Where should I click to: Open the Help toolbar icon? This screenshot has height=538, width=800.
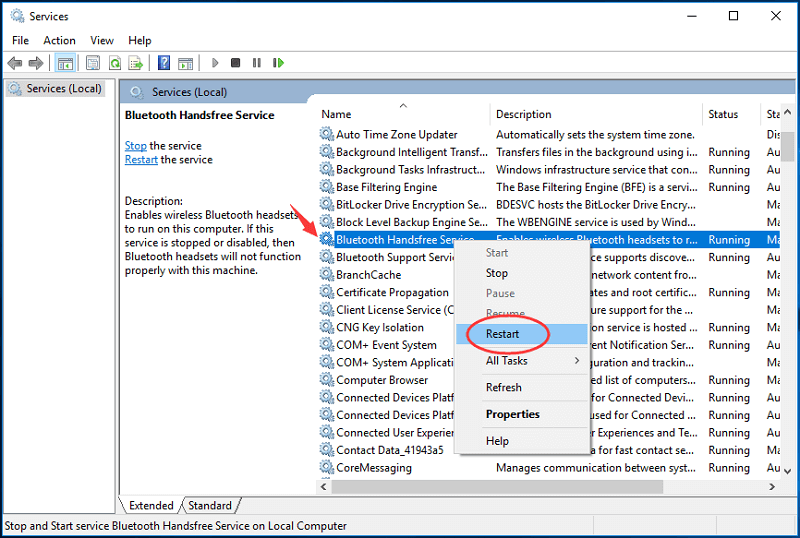[x=164, y=63]
